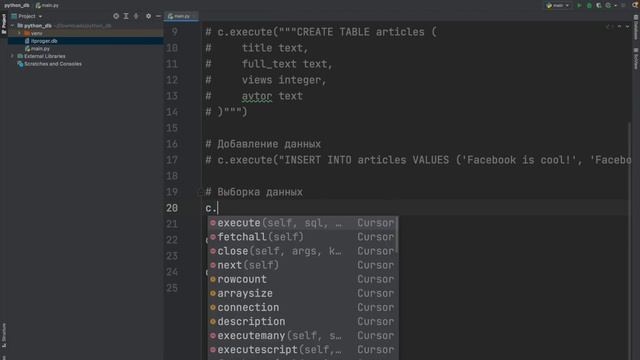Select itproger.db file in the tree

(x=86, y=41)
